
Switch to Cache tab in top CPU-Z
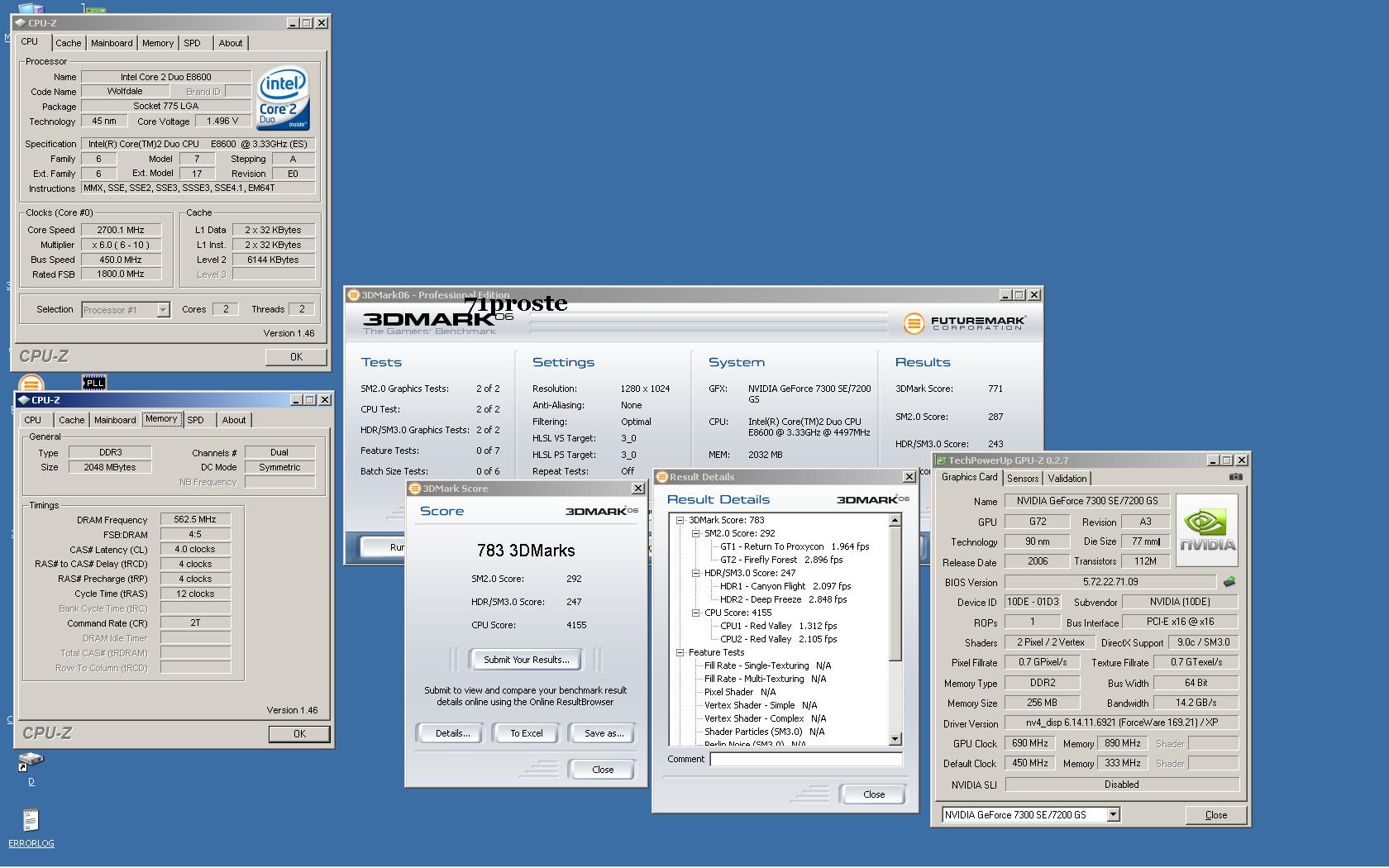click(69, 43)
